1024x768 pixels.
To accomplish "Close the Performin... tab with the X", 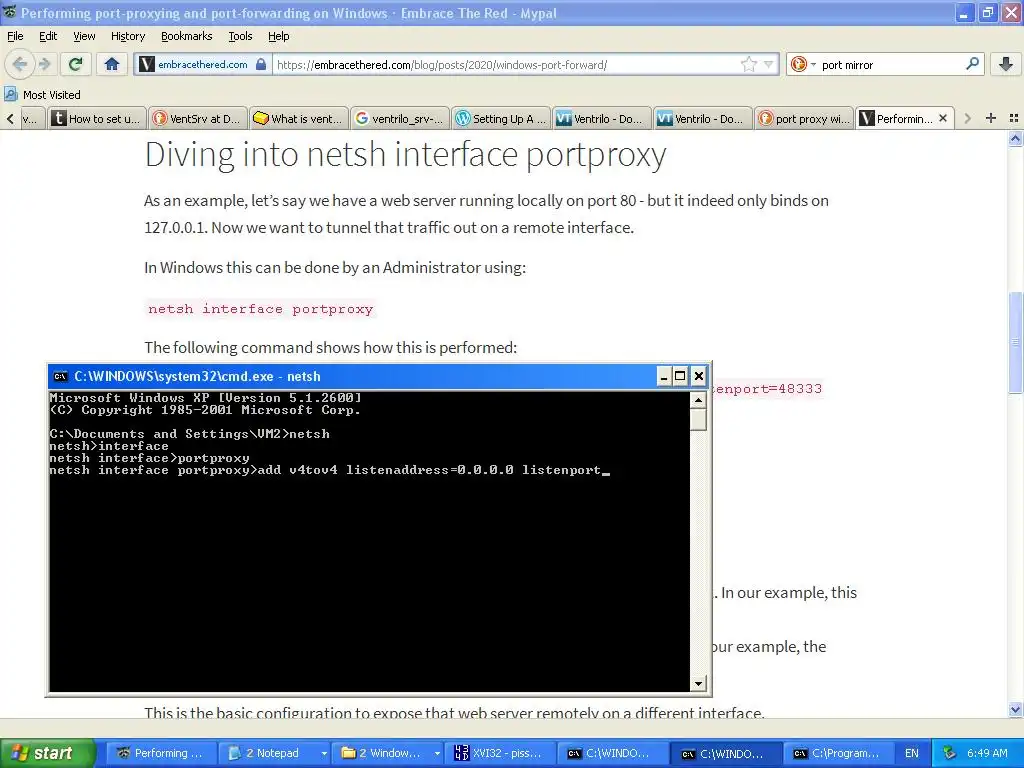I will coord(942,118).
